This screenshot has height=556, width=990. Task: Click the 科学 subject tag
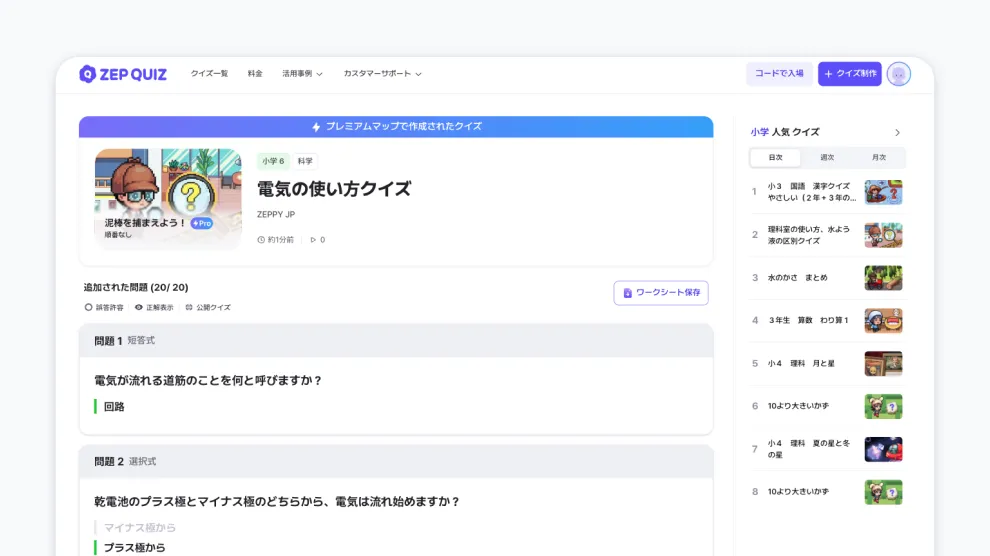tap(305, 161)
